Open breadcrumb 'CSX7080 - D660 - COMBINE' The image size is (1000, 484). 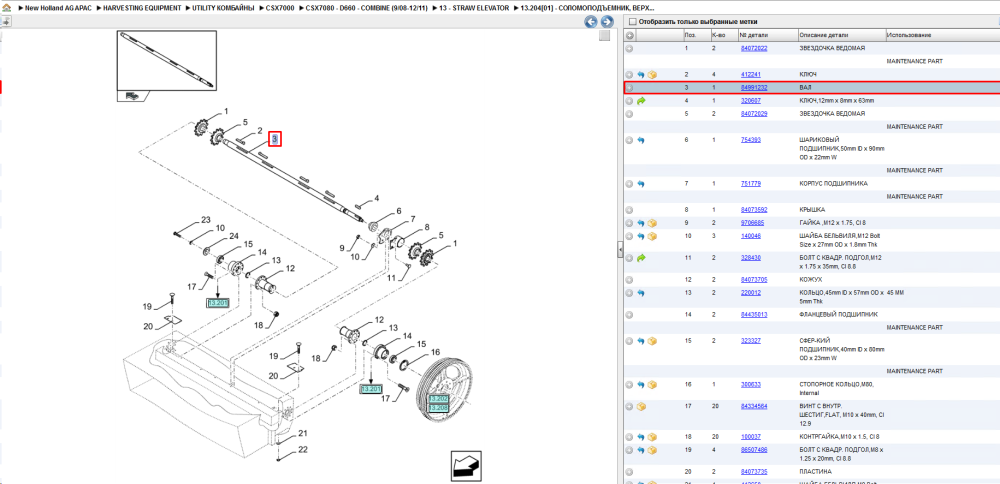click(x=366, y=7)
